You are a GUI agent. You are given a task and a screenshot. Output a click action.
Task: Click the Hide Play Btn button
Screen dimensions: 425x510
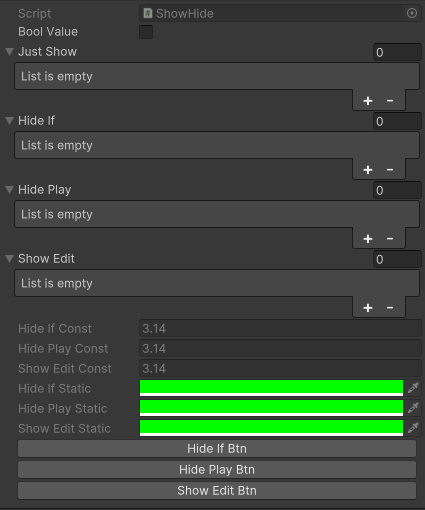pyautogui.click(x=217, y=470)
